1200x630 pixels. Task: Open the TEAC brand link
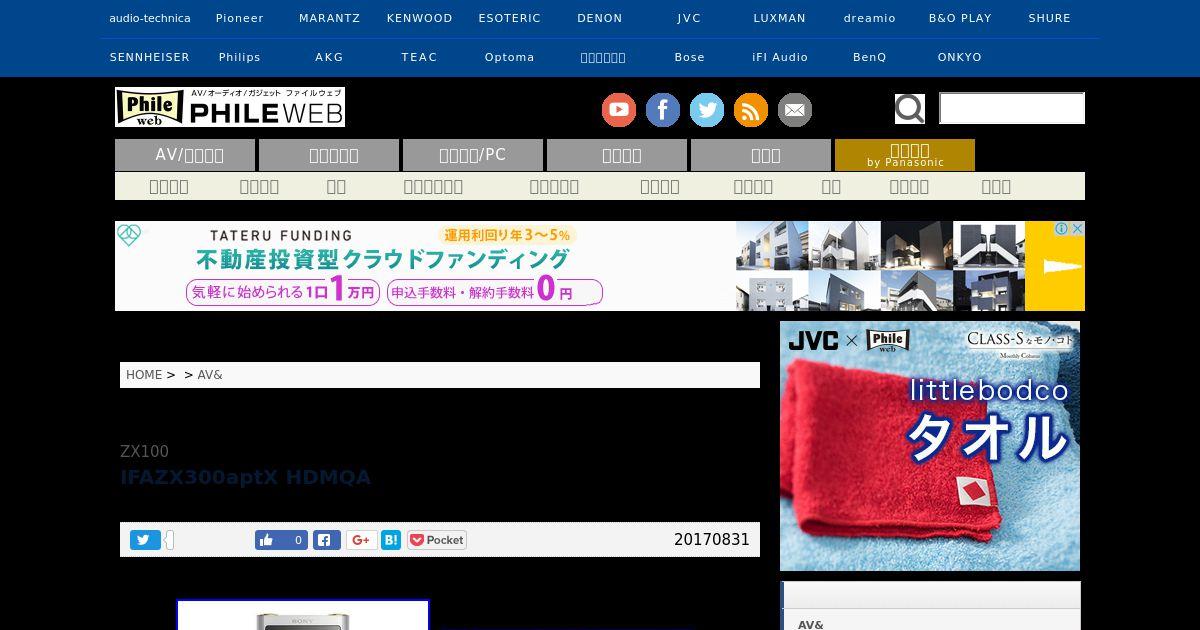click(420, 57)
